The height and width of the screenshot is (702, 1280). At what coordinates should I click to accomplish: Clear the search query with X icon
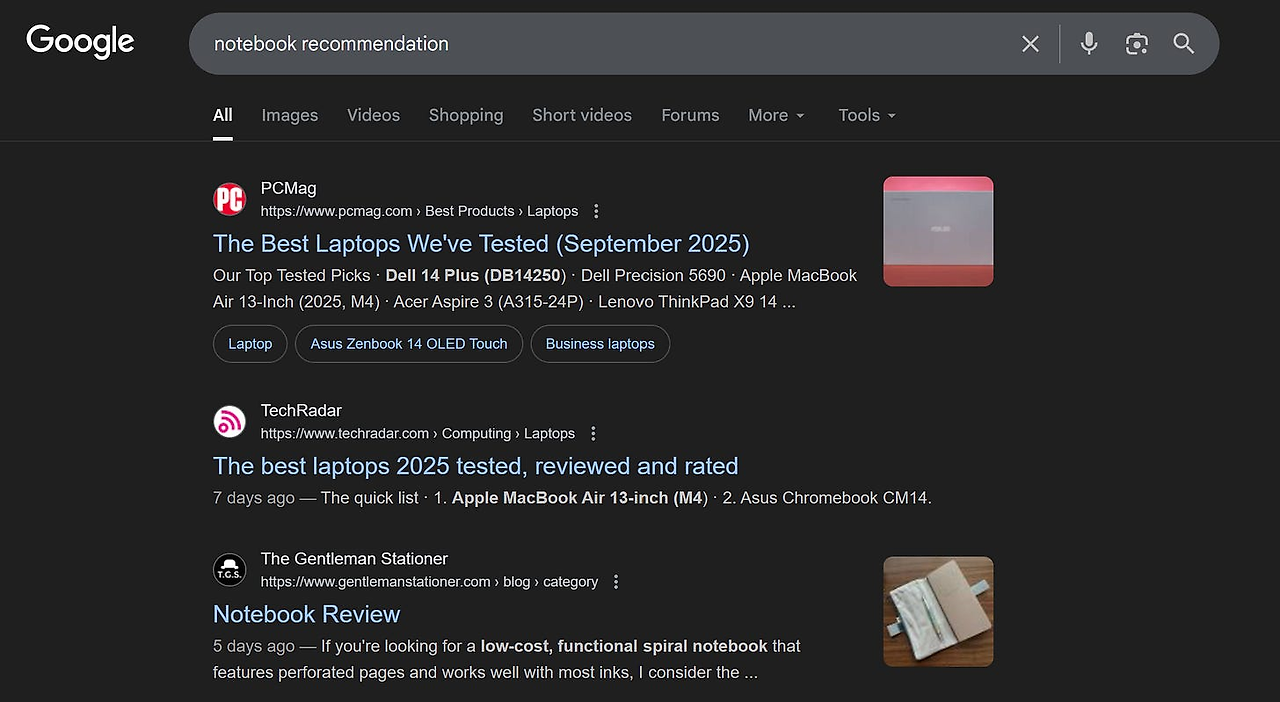coord(1030,44)
